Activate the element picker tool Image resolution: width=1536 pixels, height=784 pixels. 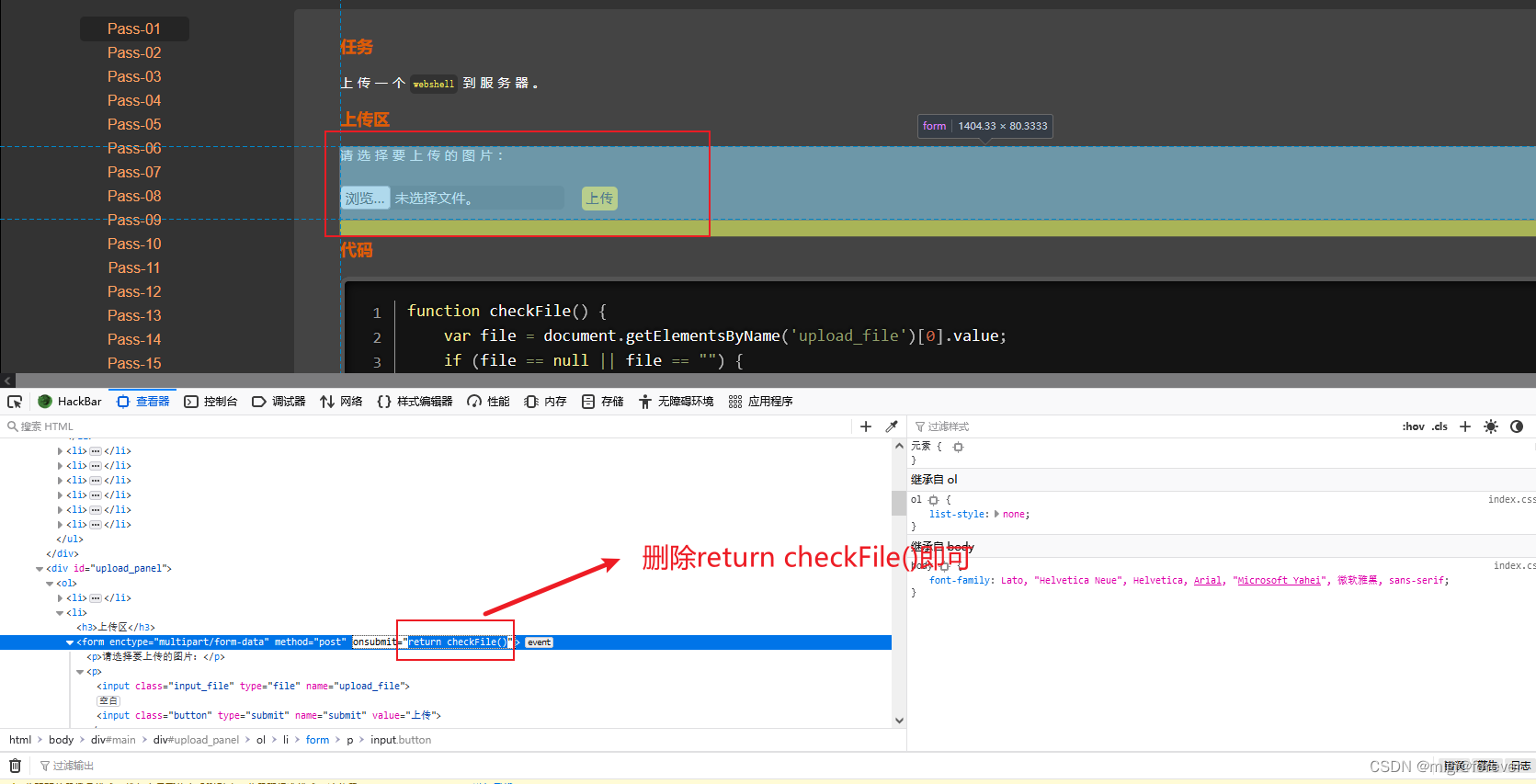[x=15, y=402]
